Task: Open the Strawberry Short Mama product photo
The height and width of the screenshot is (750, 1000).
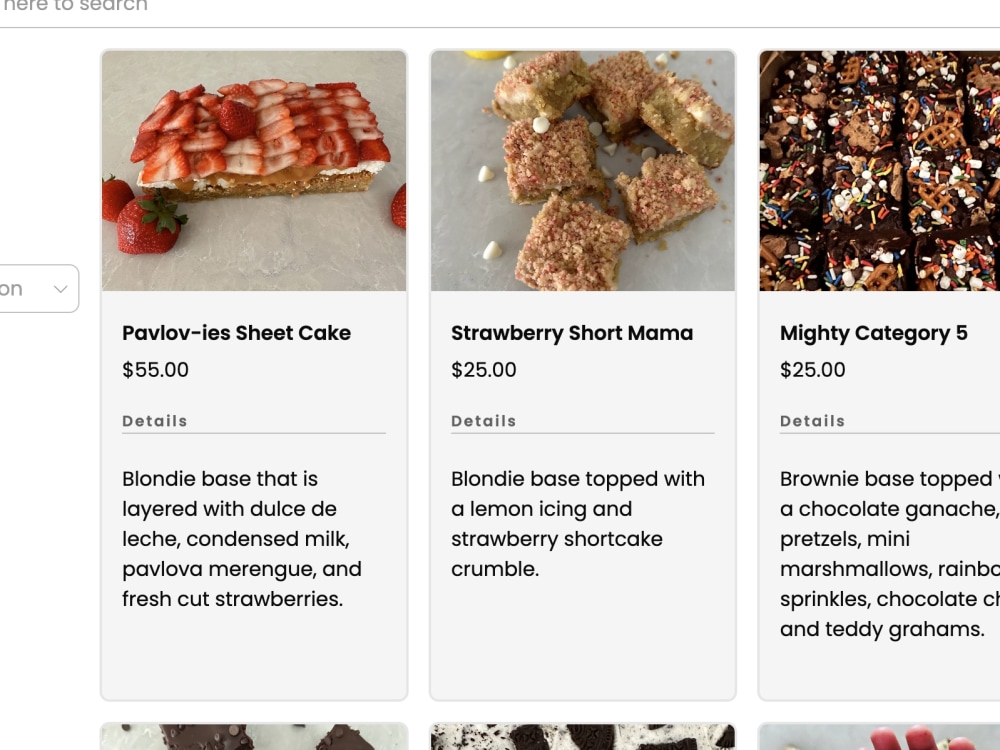Action: point(583,171)
